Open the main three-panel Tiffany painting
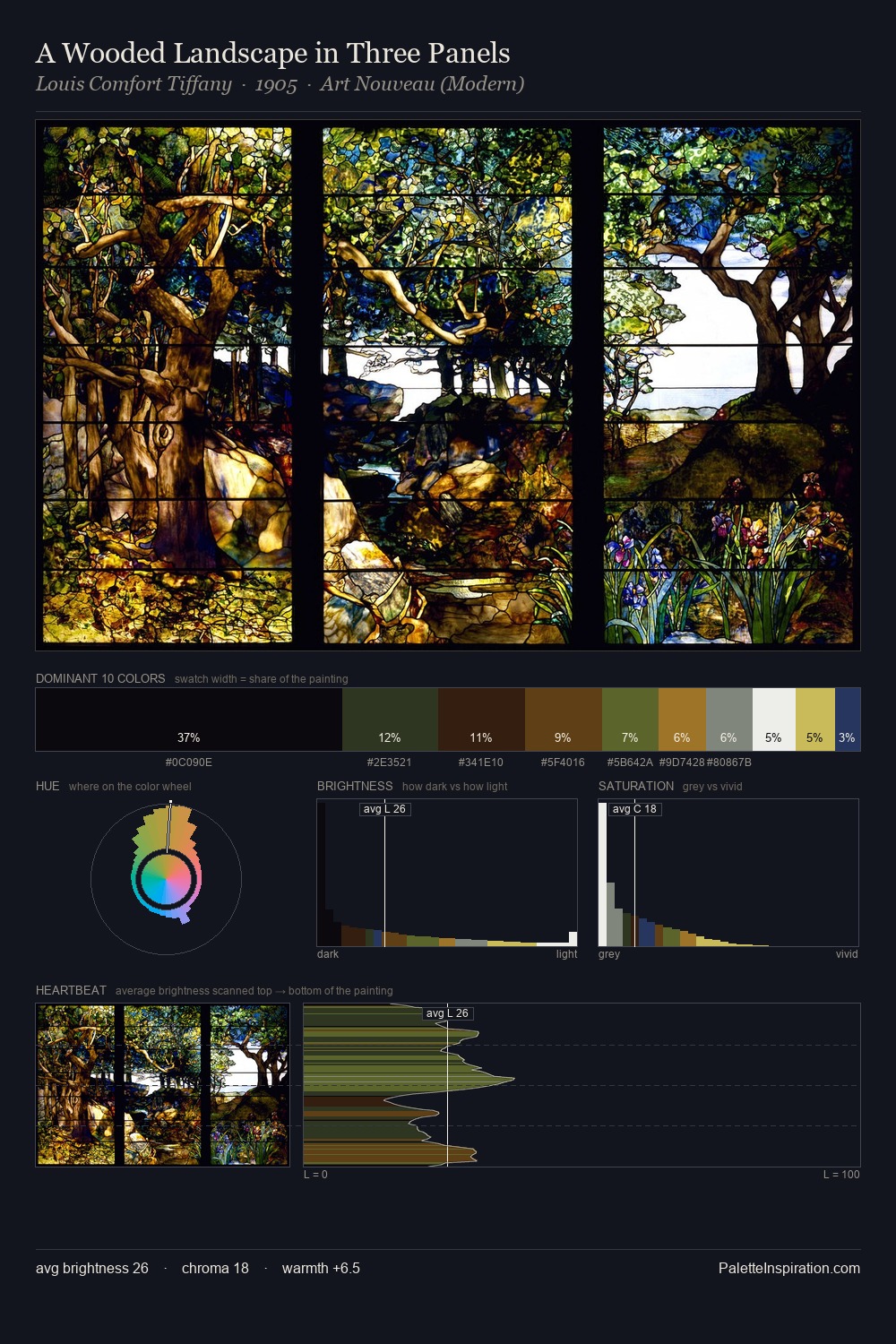The width and height of the screenshot is (896, 1344). tap(448, 385)
